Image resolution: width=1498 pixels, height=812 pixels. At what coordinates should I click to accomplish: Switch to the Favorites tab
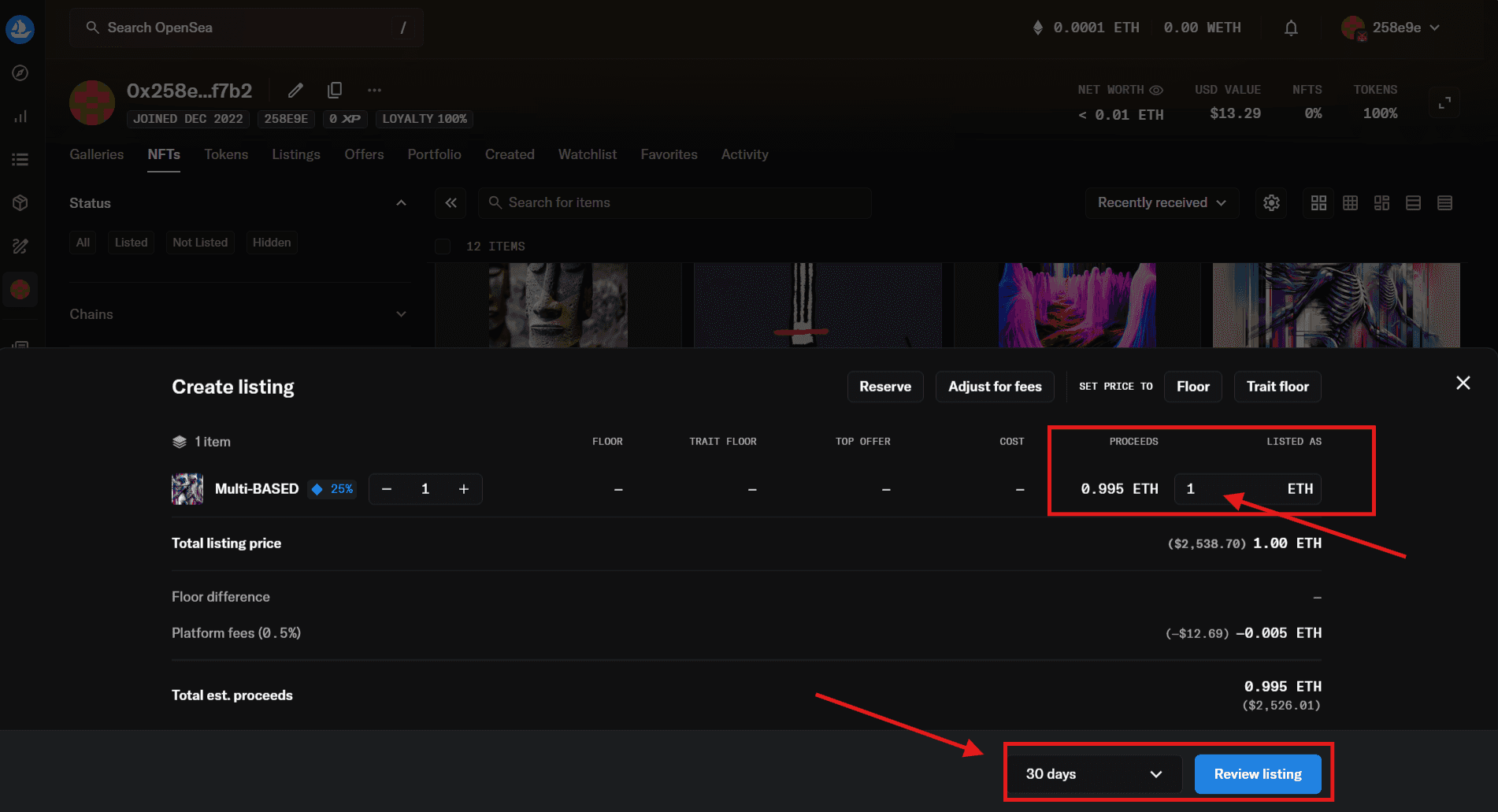pyautogui.click(x=669, y=154)
